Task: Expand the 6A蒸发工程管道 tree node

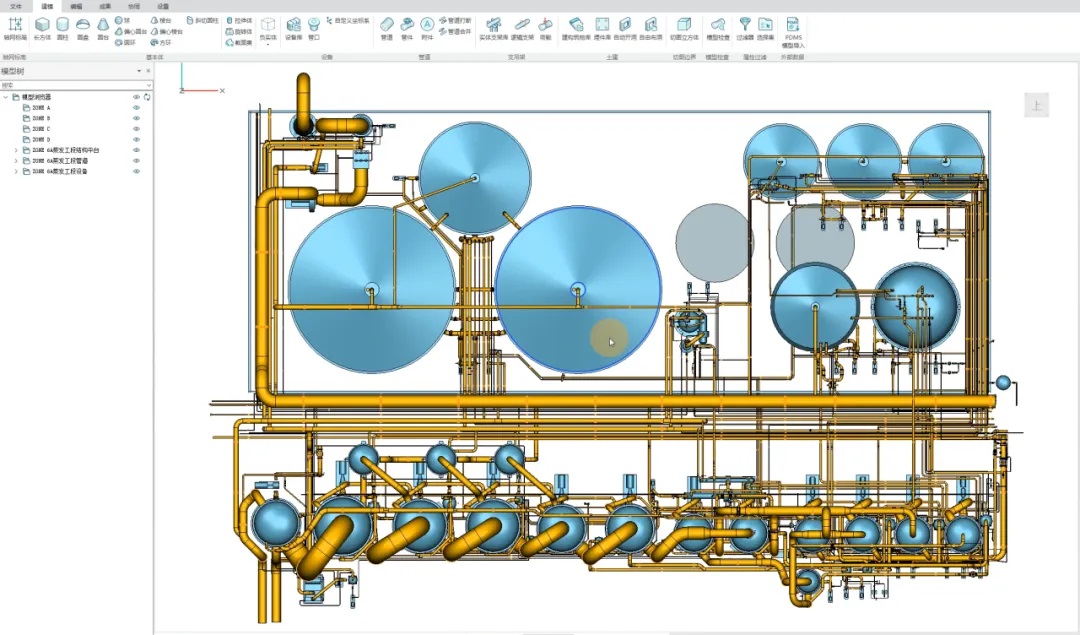Action: click(15, 161)
